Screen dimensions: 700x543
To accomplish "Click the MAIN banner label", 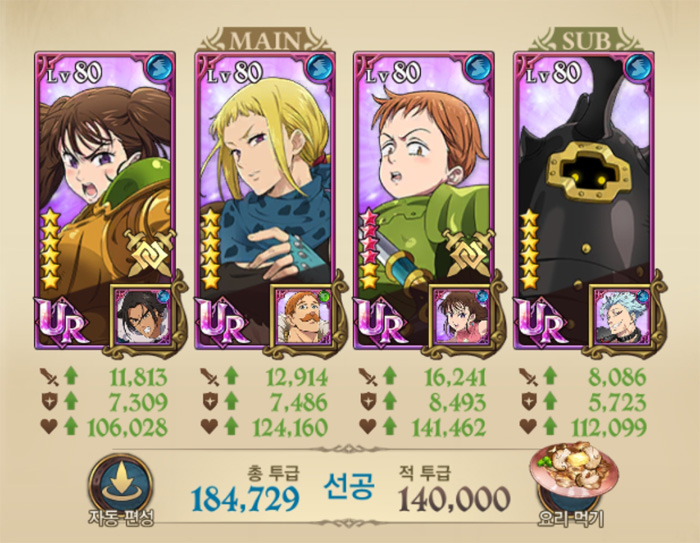I will pos(265,40).
